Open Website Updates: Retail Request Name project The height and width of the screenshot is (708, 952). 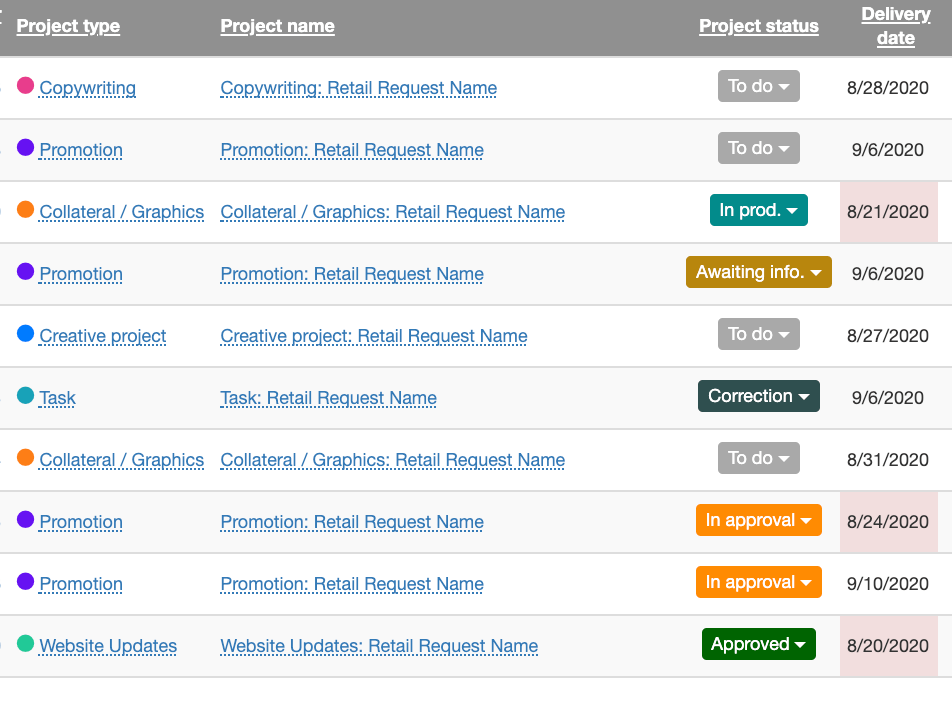(377, 646)
